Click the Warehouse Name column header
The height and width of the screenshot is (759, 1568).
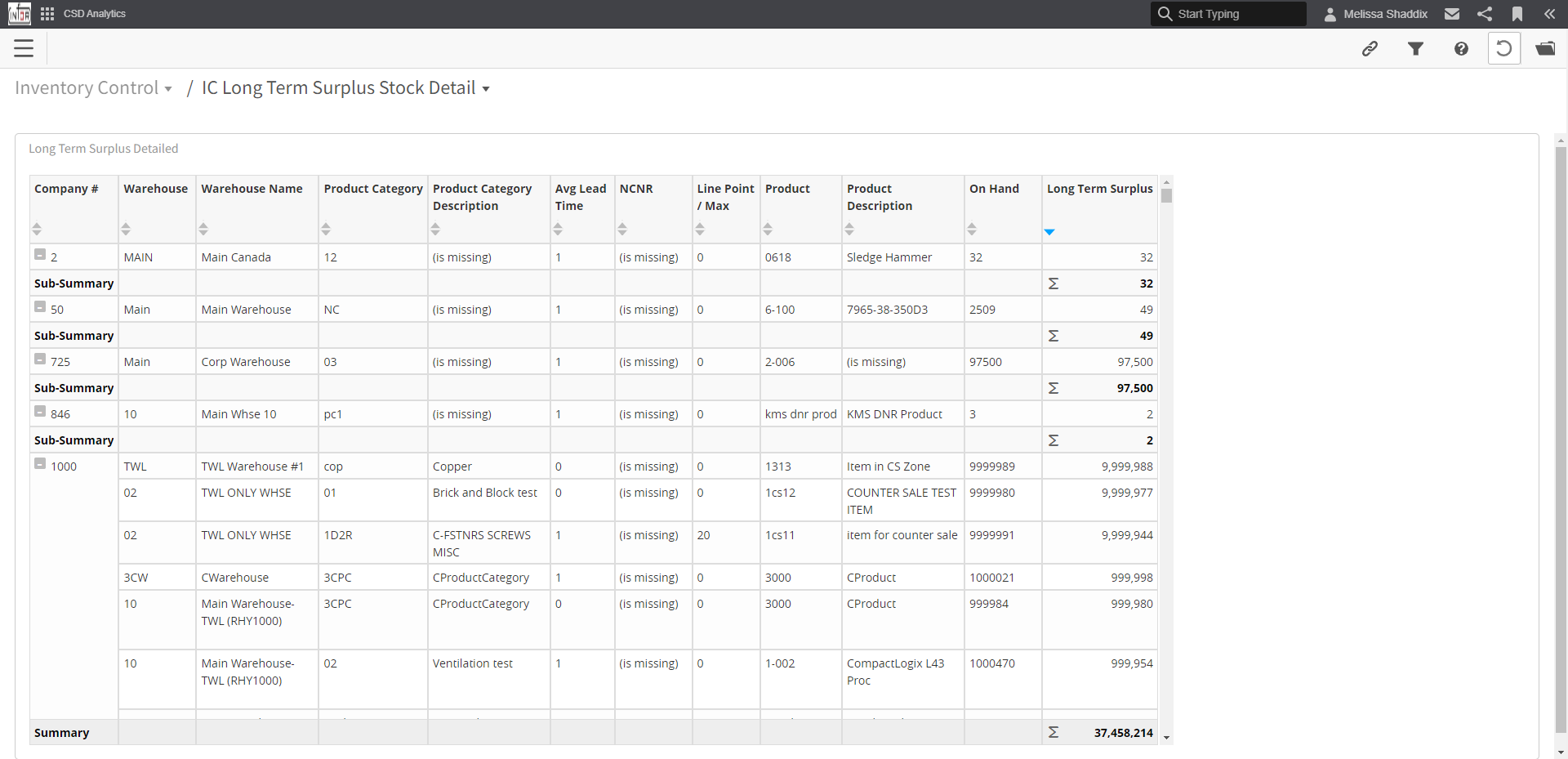252,189
